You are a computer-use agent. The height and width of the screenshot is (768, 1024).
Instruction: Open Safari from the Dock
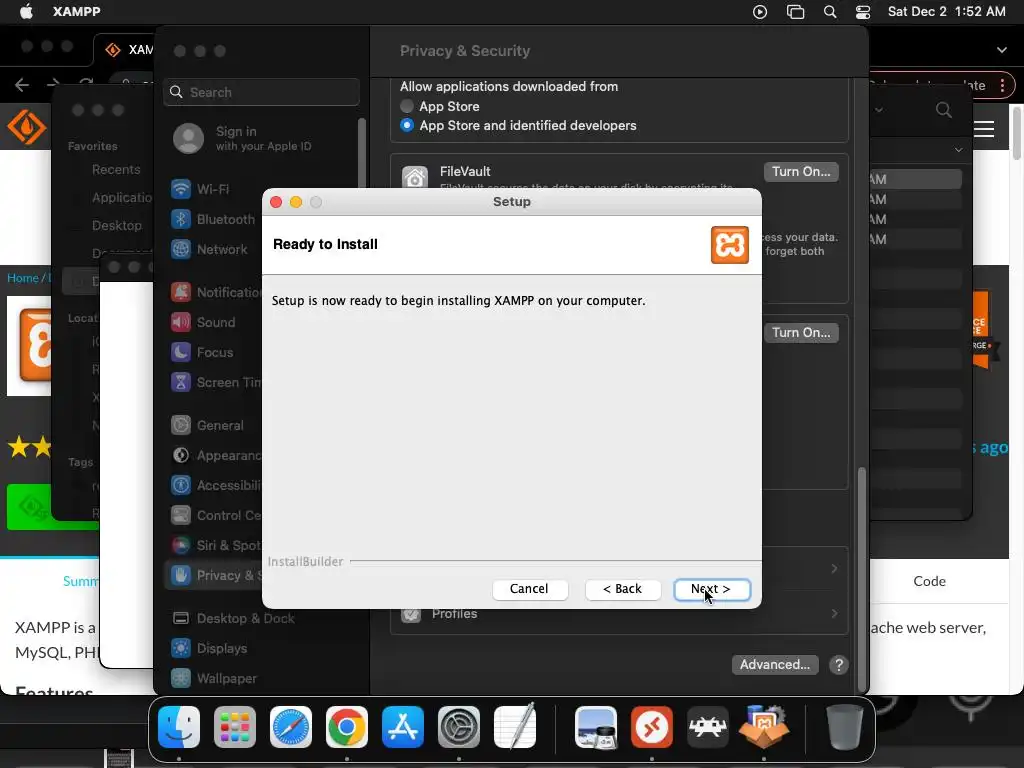click(x=291, y=727)
